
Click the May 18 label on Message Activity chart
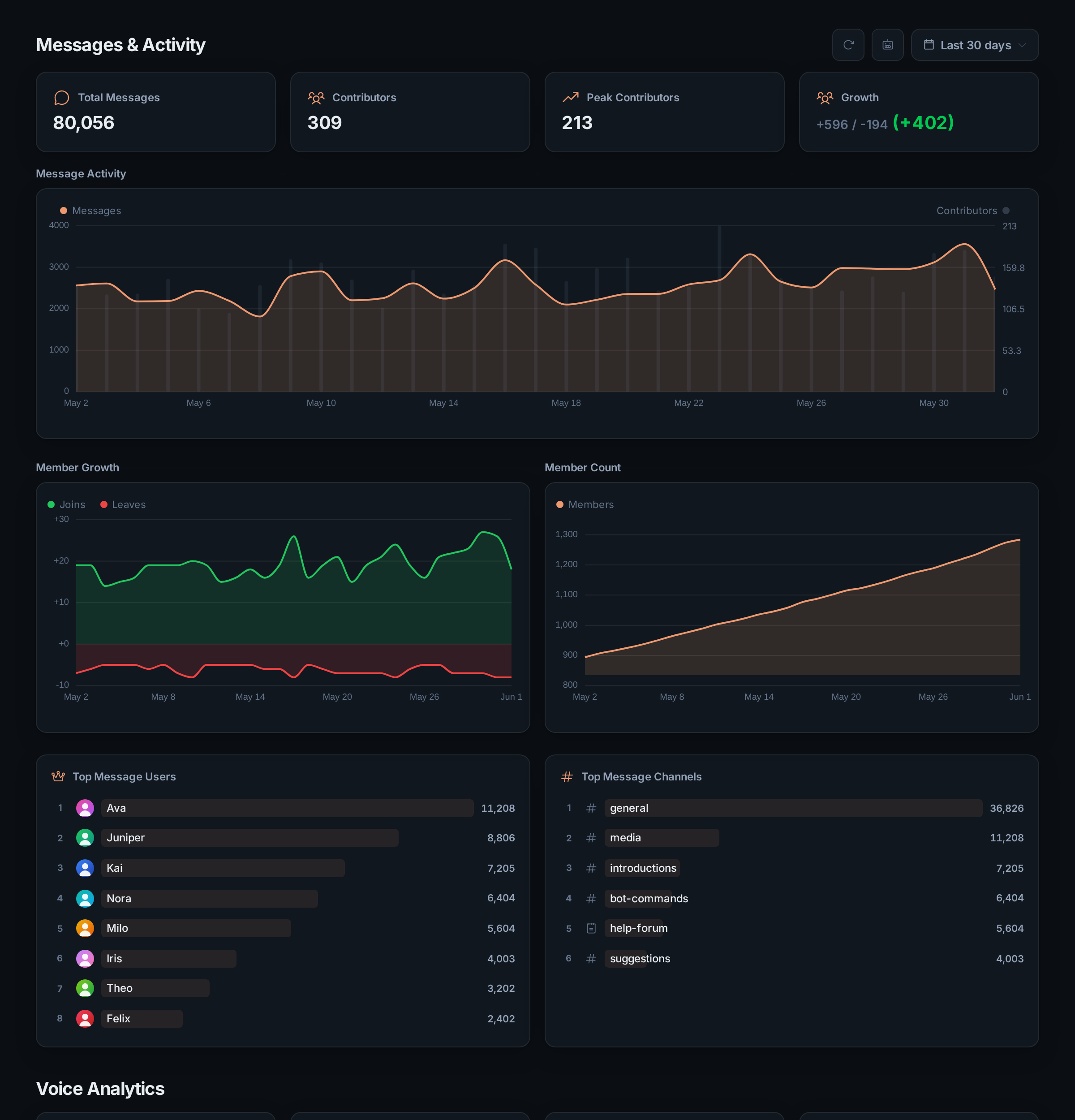click(566, 403)
